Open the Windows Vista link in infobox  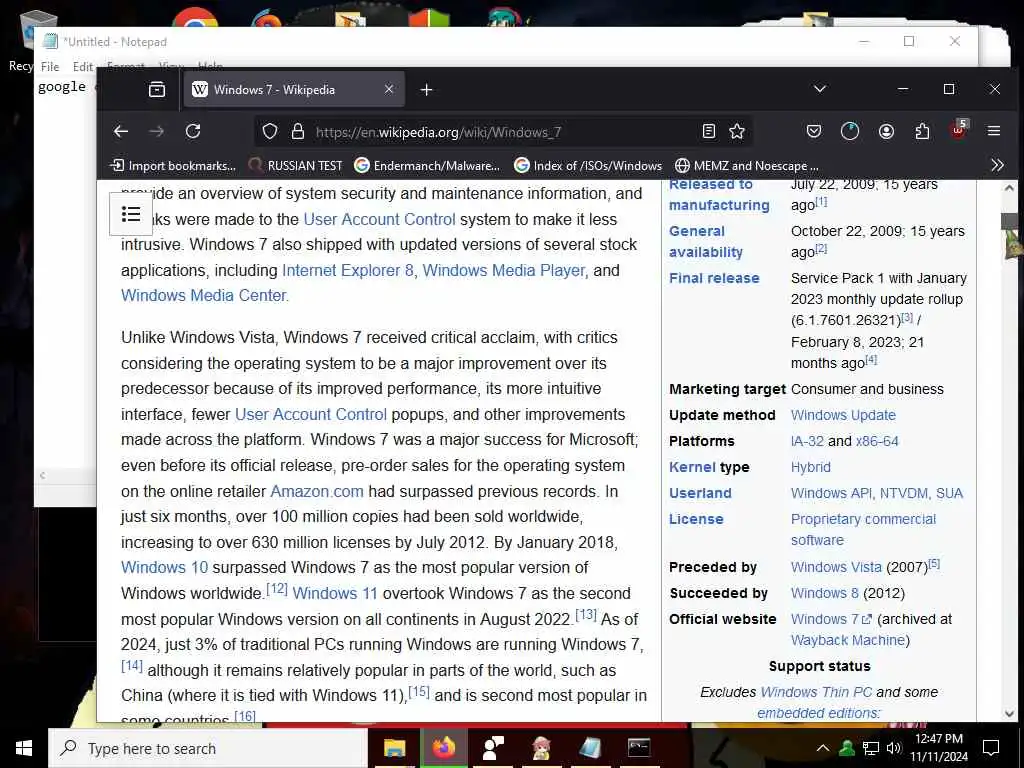[x=836, y=567]
